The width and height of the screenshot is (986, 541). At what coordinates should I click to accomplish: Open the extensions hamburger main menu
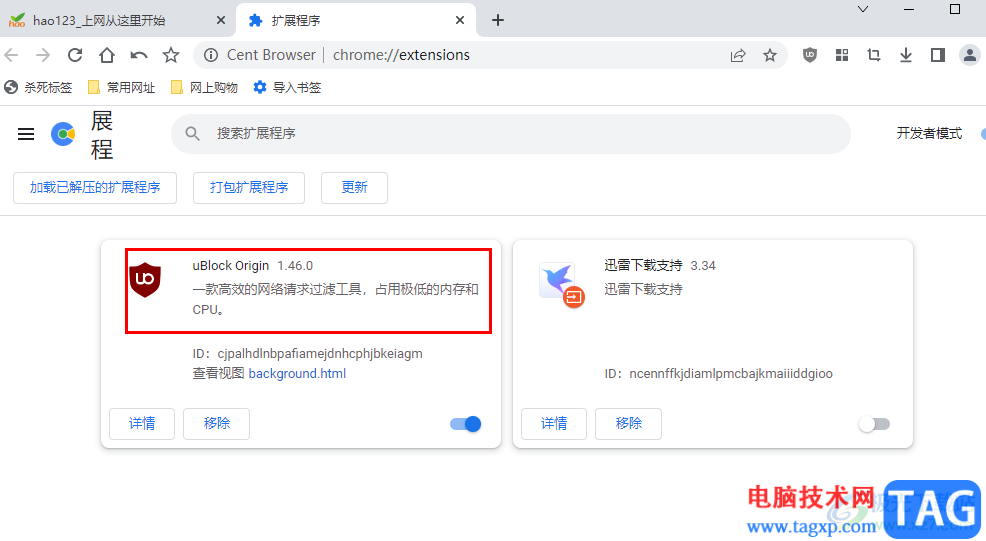click(26, 134)
